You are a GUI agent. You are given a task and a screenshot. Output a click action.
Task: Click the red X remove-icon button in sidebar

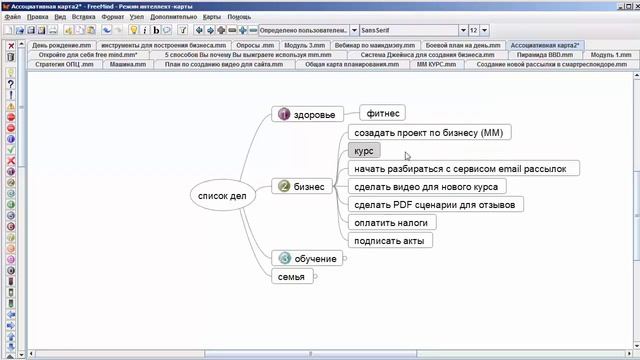11,46
